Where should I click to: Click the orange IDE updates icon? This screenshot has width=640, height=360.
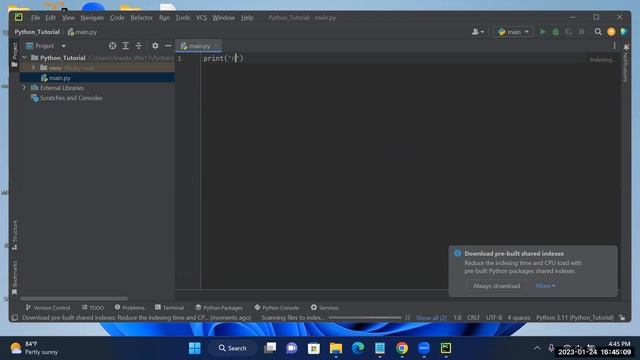click(611, 32)
